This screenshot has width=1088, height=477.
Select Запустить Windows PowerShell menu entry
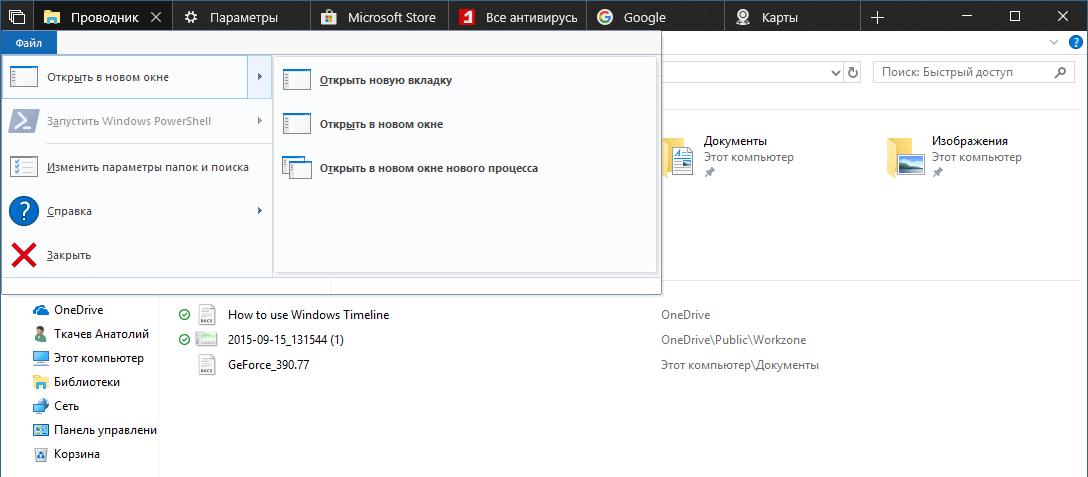coord(135,121)
